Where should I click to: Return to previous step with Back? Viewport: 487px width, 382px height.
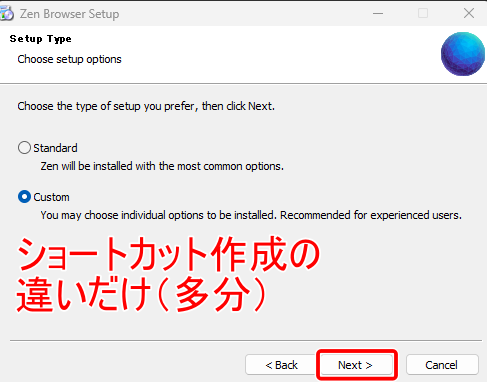(x=281, y=365)
